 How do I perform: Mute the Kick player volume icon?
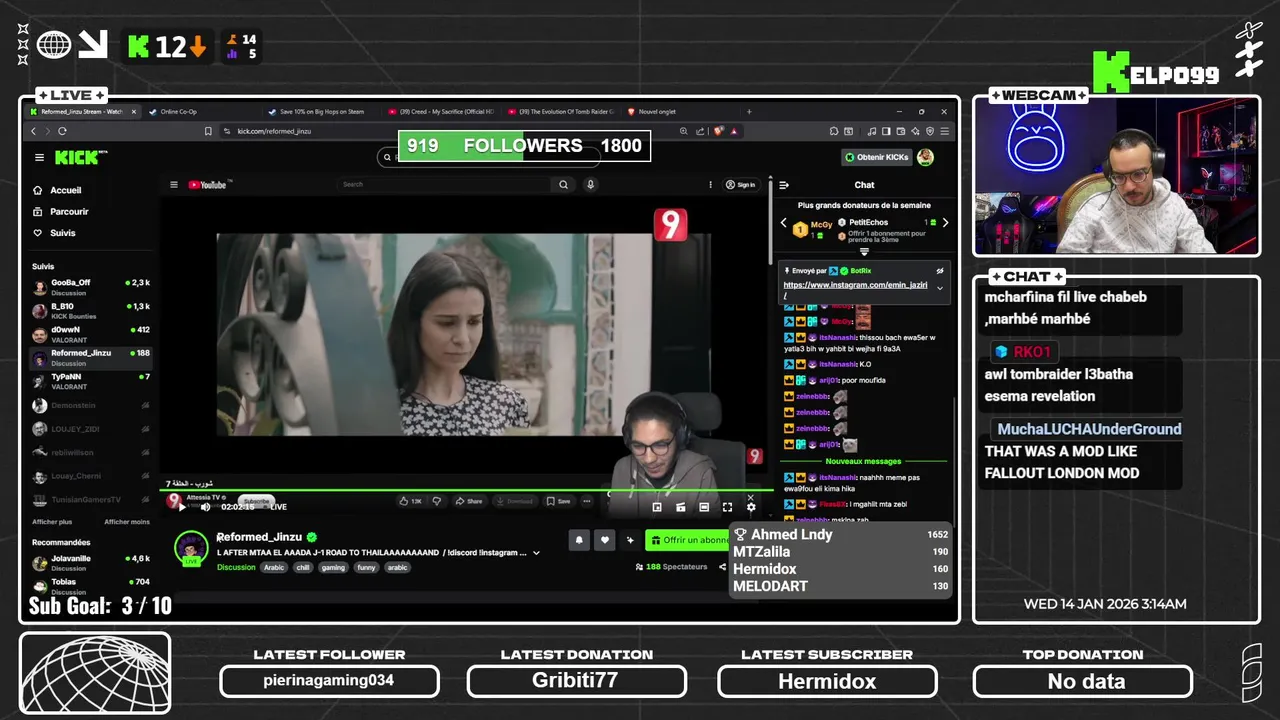pos(205,507)
